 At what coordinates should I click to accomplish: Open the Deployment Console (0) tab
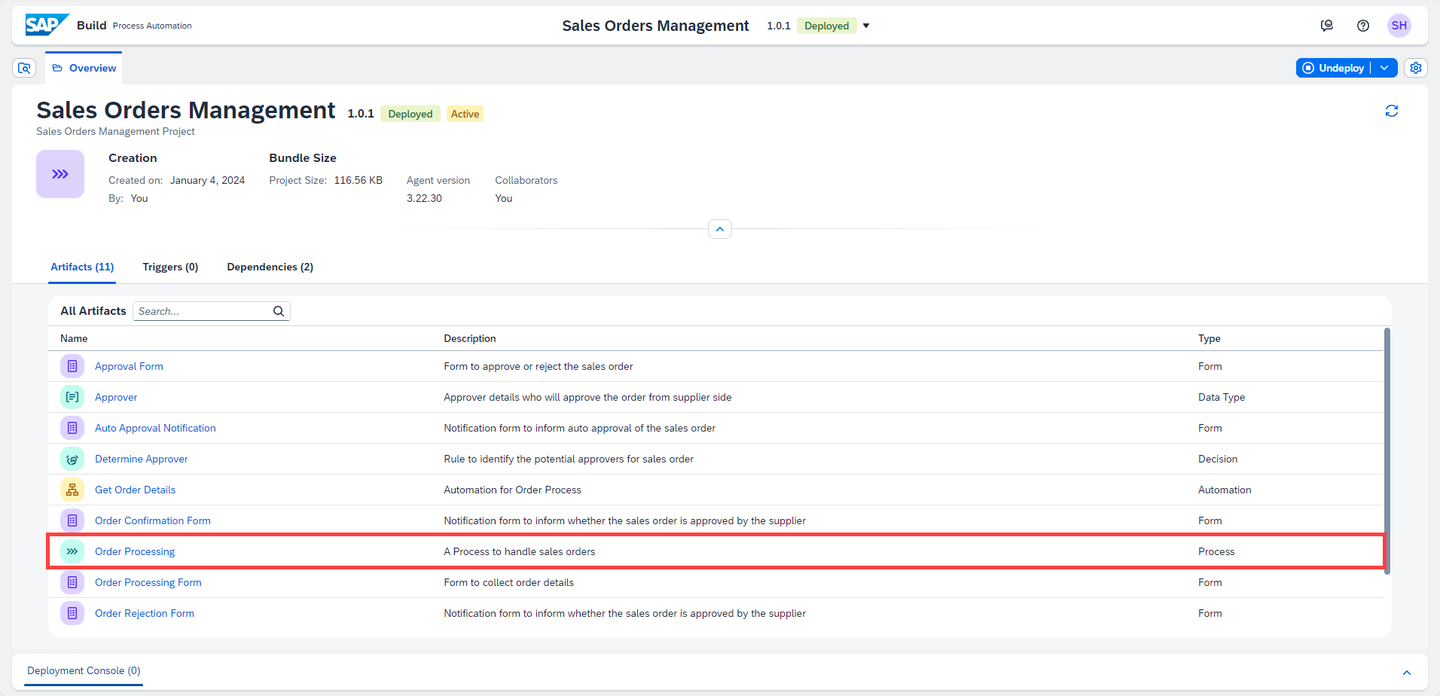(84, 671)
